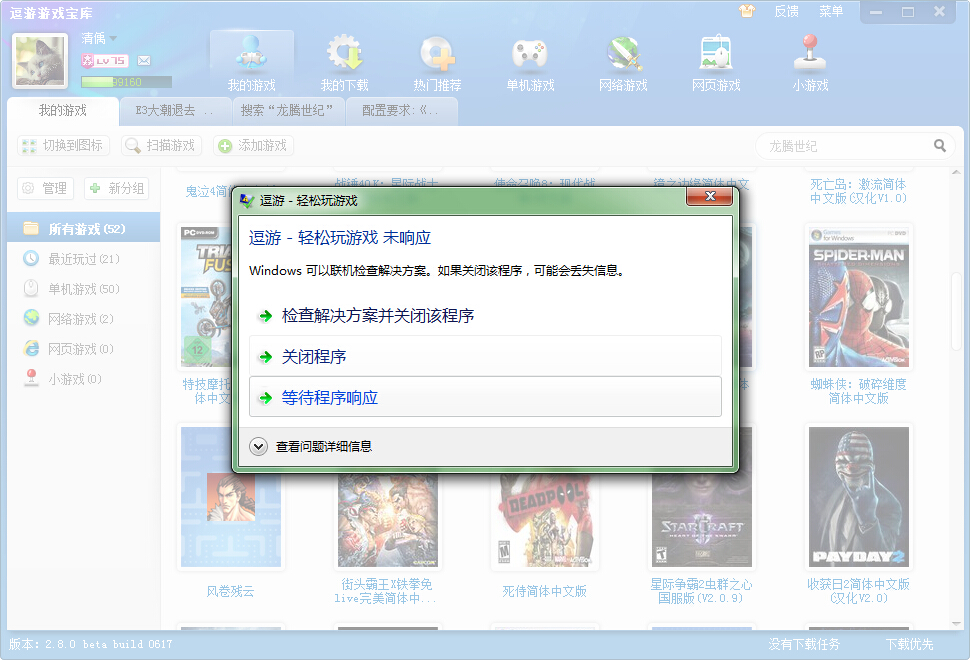This screenshot has width=970, height=660.
Task: Click 收获日2简体中文版 title
Action: [859, 591]
